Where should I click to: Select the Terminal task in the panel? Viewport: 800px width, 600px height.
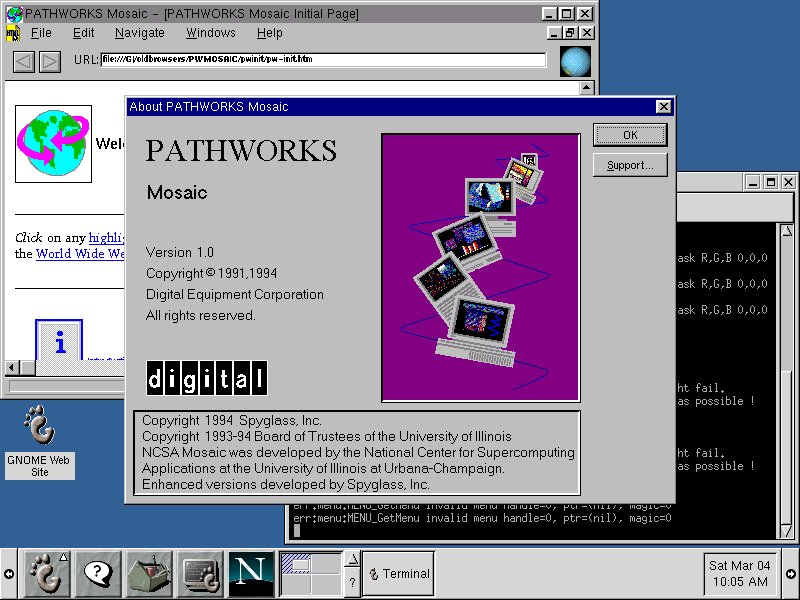click(x=398, y=574)
